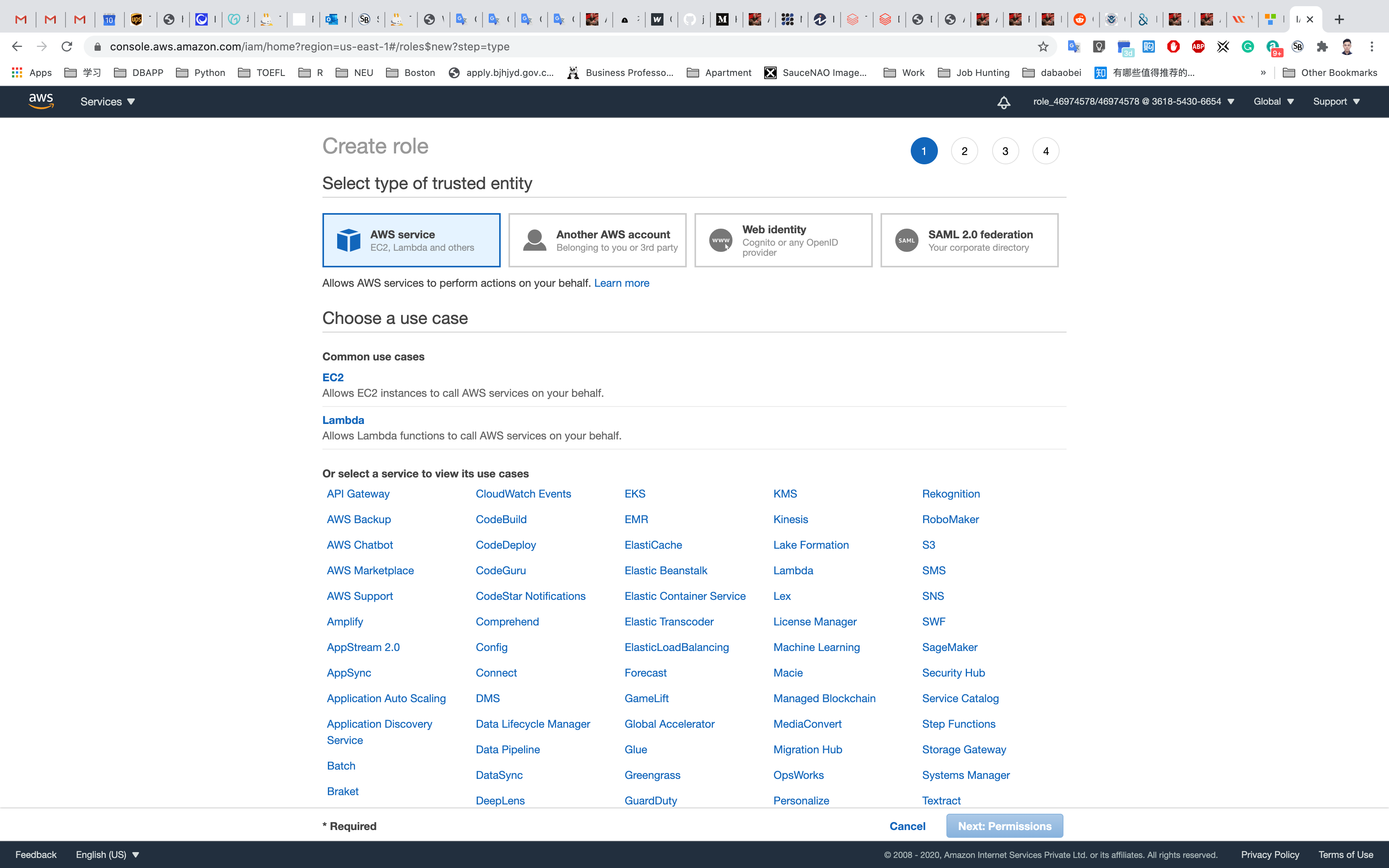Open the Learn more link
Viewport: 1389px width, 868px height.
pos(621,283)
